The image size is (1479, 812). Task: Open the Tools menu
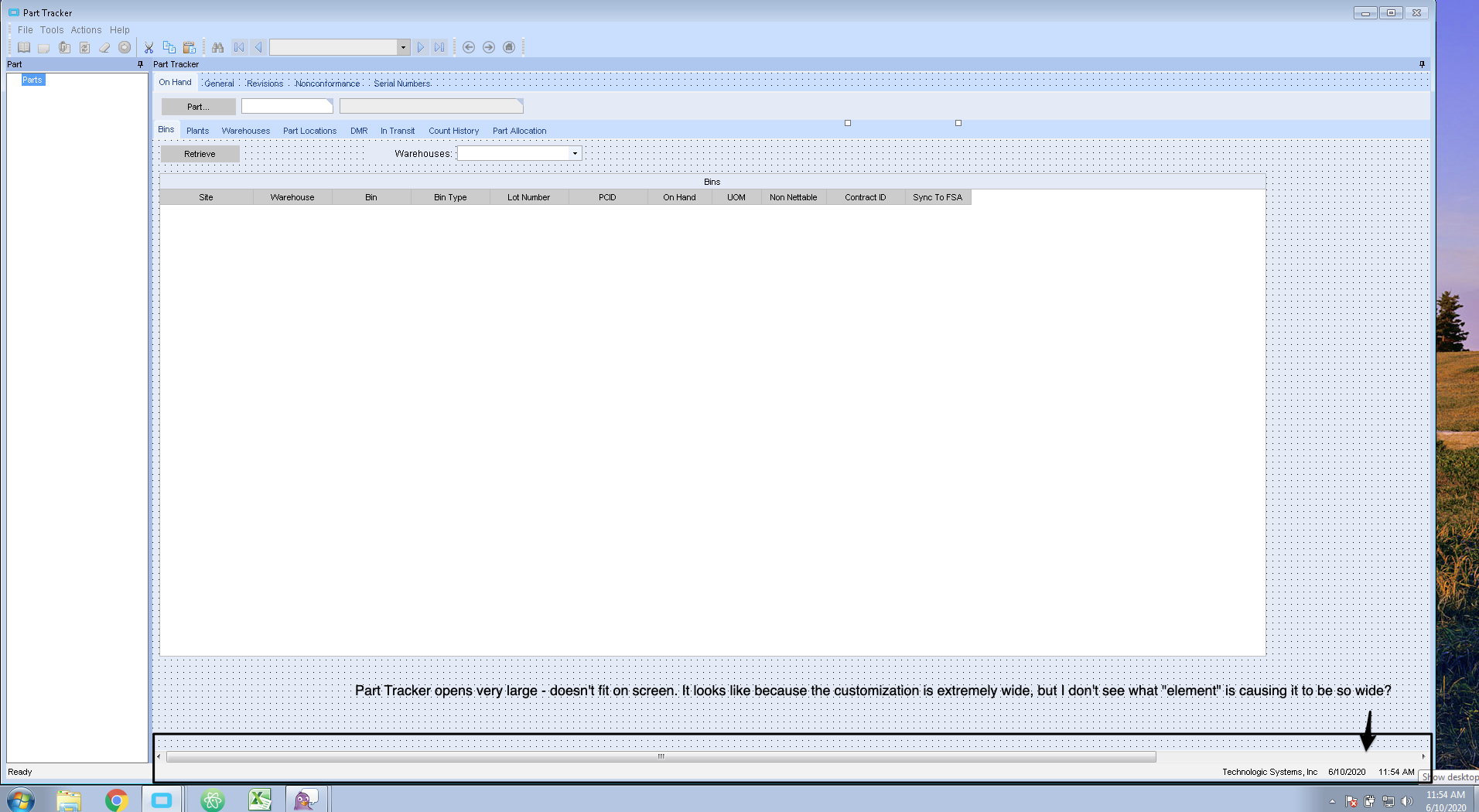52,30
